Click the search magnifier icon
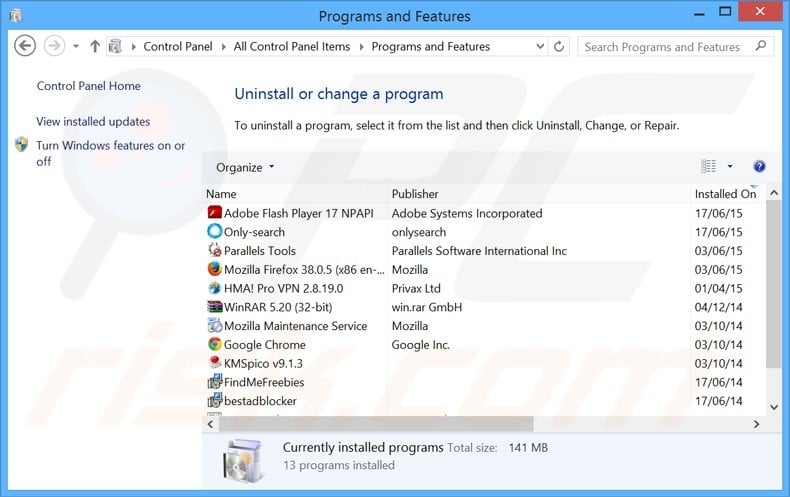 click(x=761, y=46)
